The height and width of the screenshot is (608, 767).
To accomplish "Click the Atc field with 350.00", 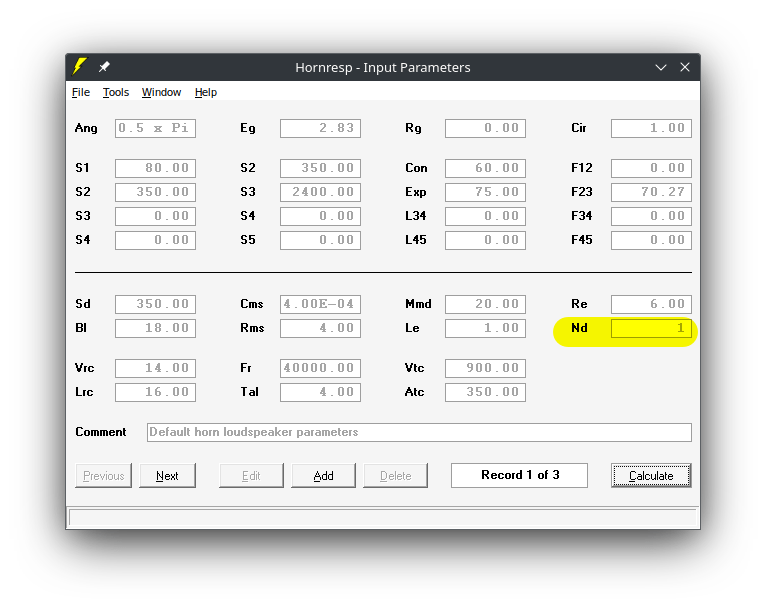I will click(x=485, y=392).
